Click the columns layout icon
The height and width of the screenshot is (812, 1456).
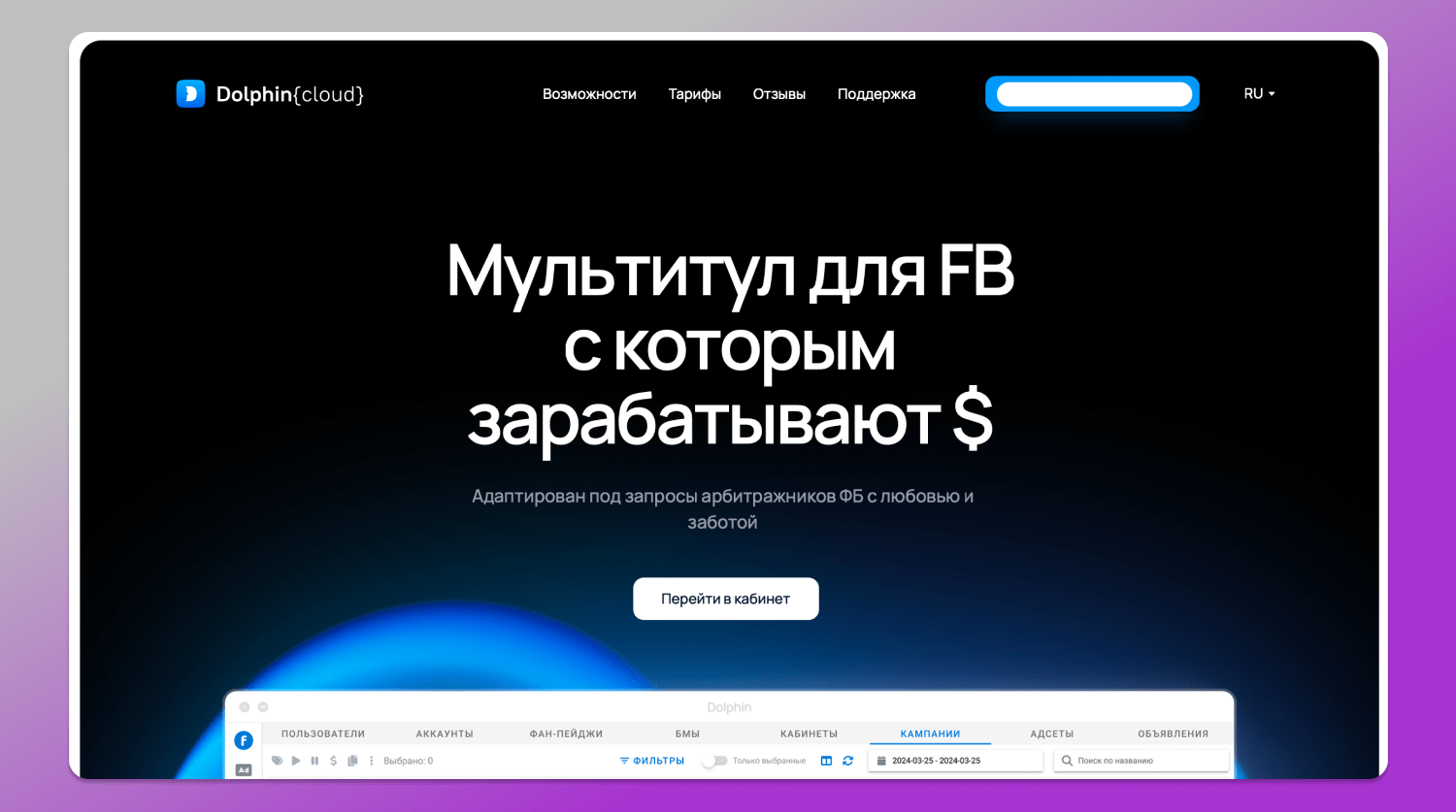coord(826,761)
